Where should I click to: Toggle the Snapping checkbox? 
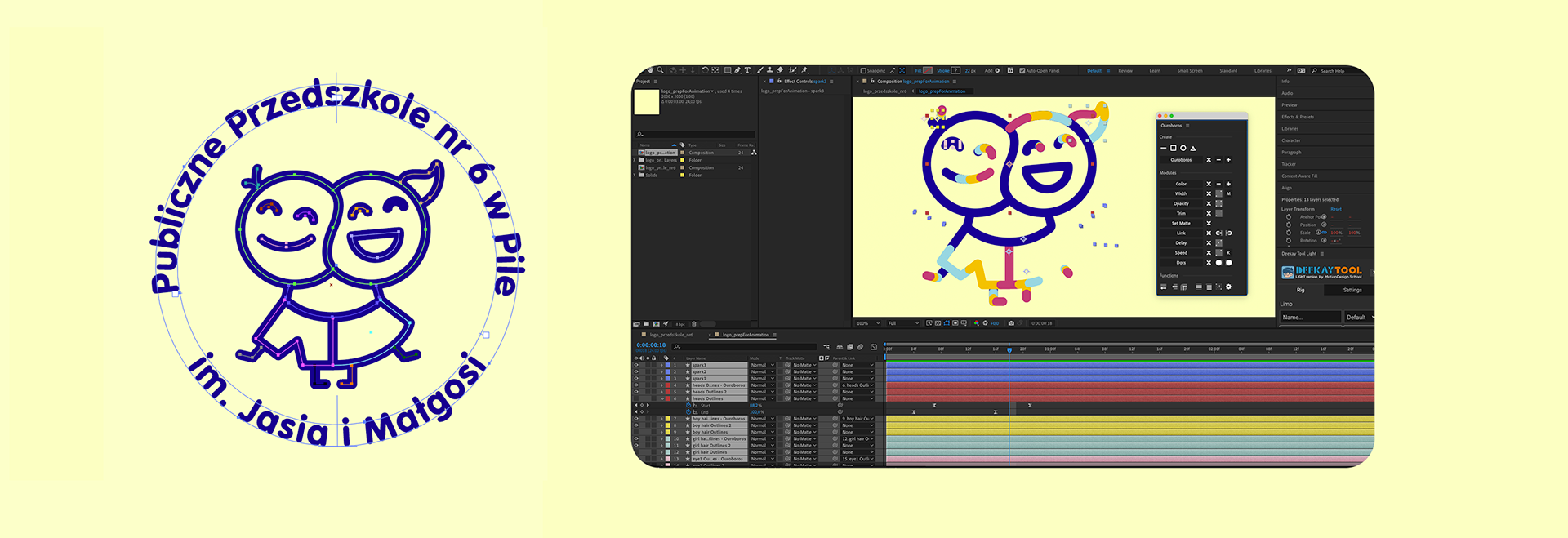pyautogui.click(x=863, y=71)
